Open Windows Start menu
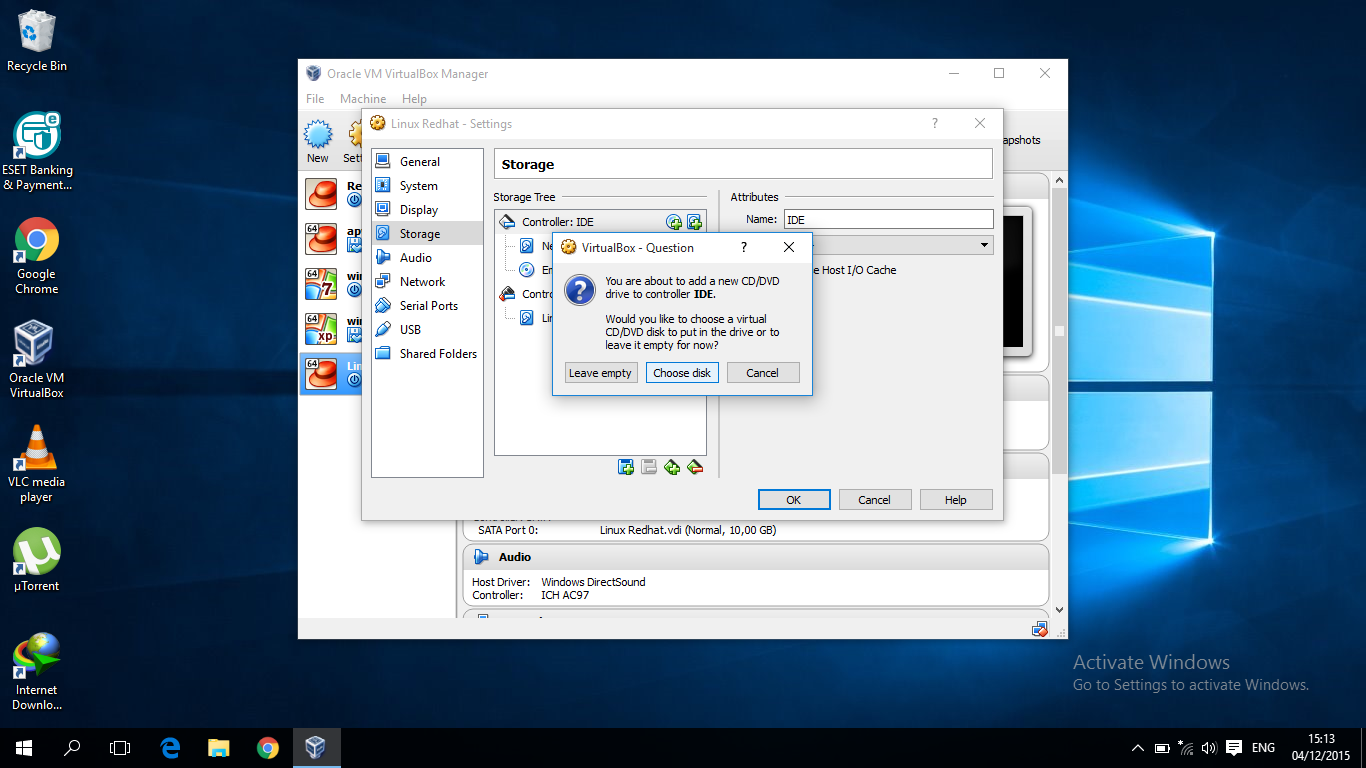The width and height of the screenshot is (1366, 768). [24, 747]
